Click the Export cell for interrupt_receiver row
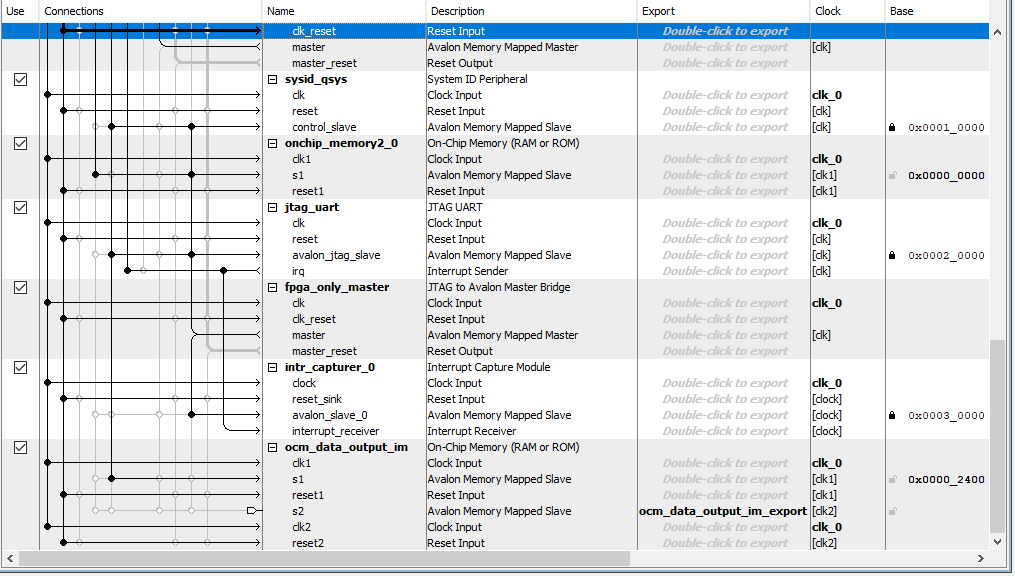 [x=725, y=431]
